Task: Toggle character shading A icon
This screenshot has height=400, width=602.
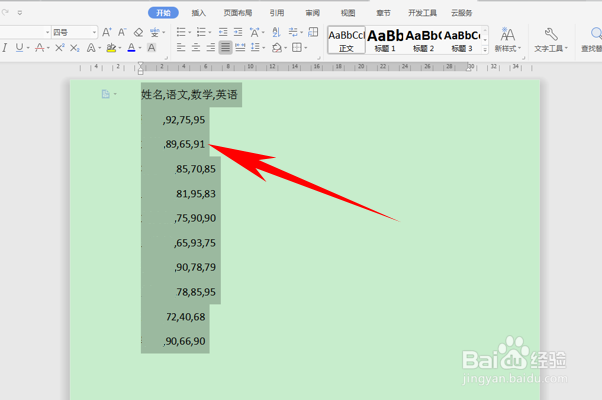Action: click(x=152, y=48)
